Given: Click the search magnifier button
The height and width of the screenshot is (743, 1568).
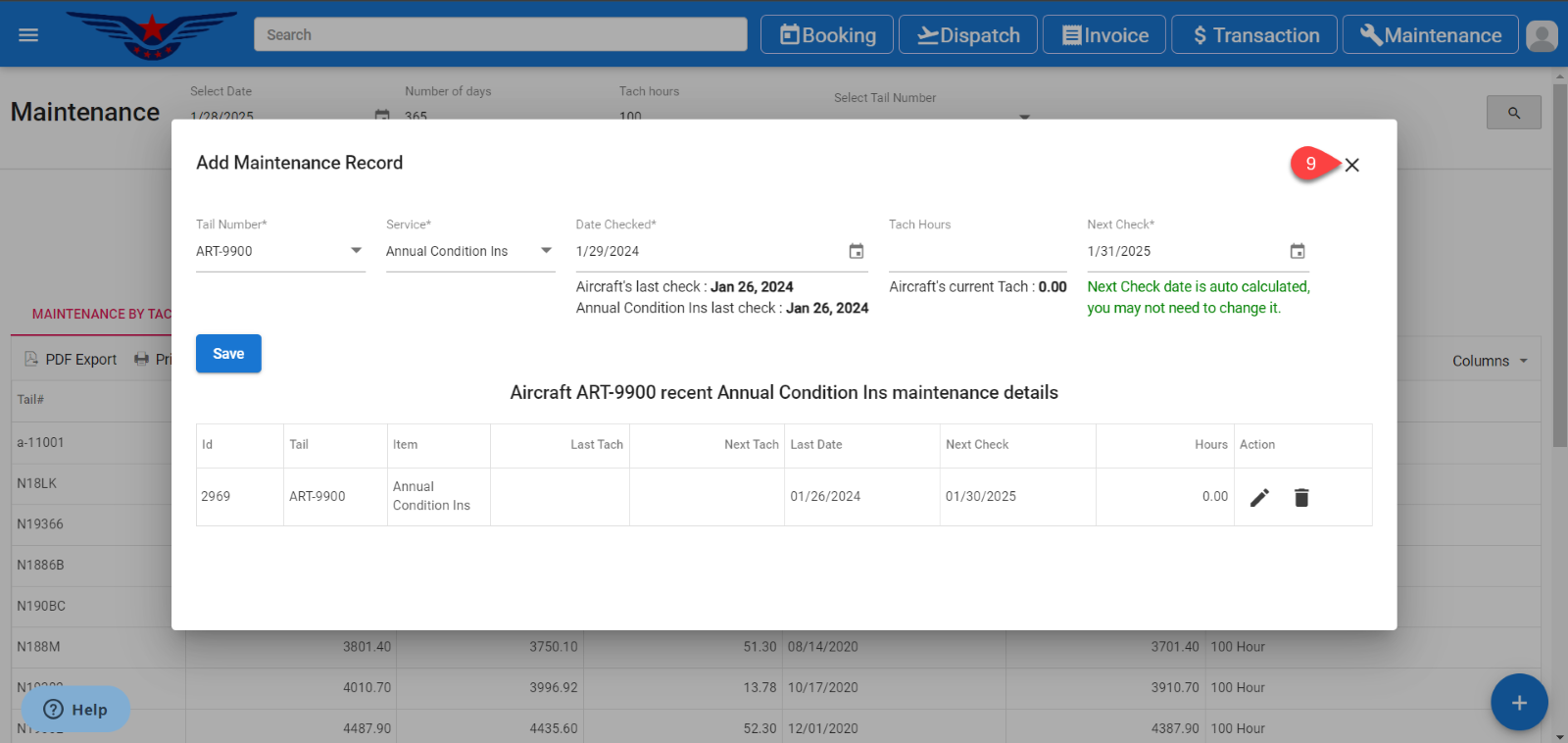Looking at the screenshot, I should [1513, 113].
